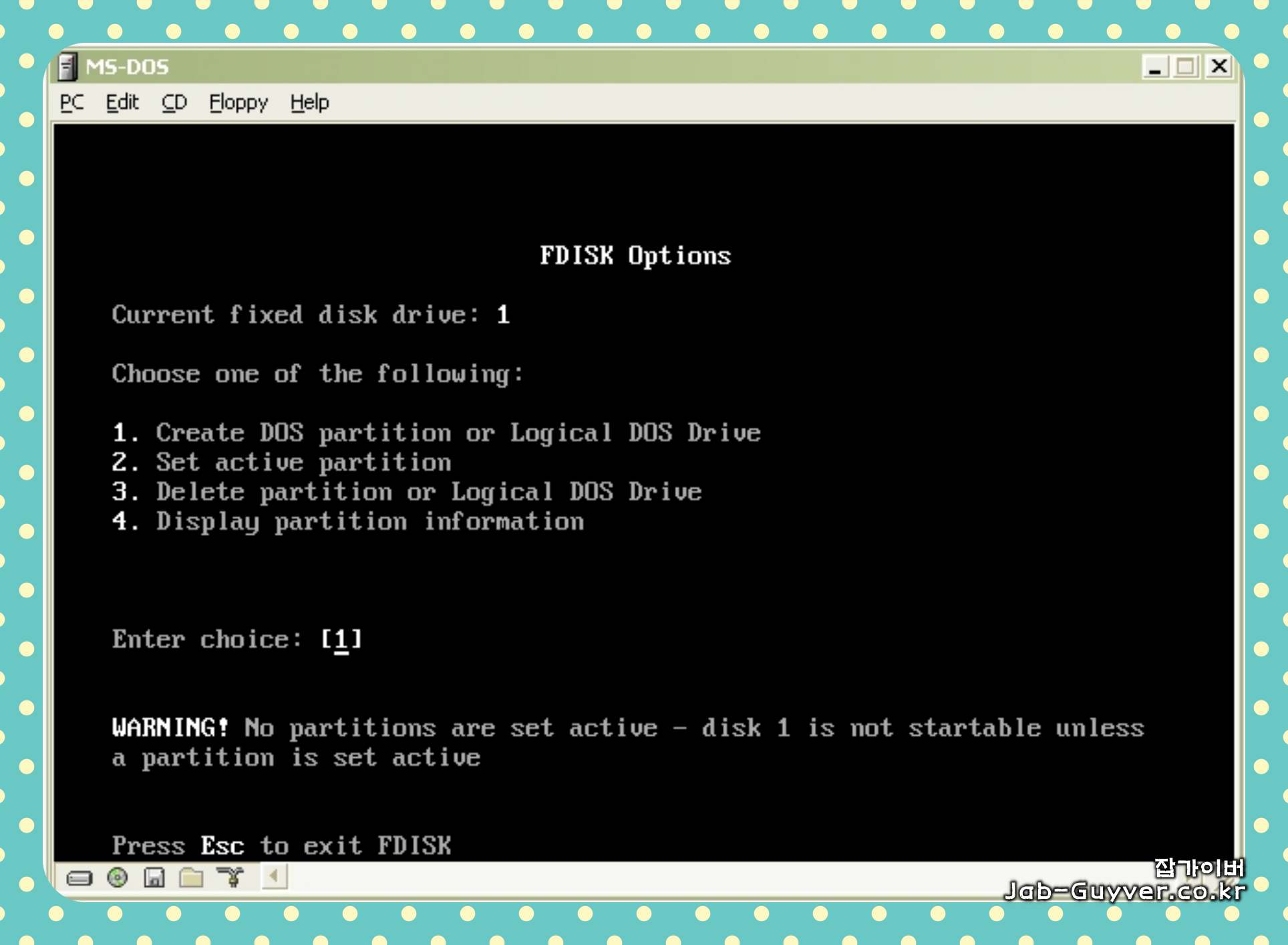Screen dimensions: 1288x945
Task: Open the PC menu
Action: [x=71, y=102]
